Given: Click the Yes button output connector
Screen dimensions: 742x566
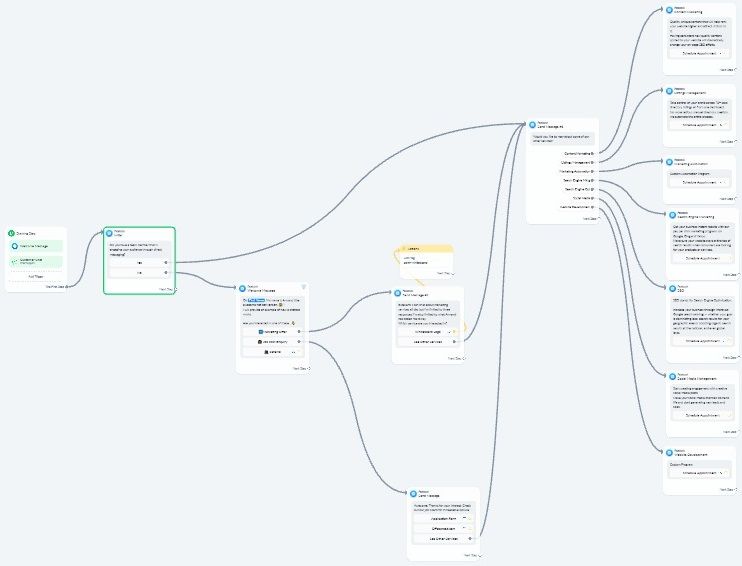Looking at the screenshot, I should (166, 262).
